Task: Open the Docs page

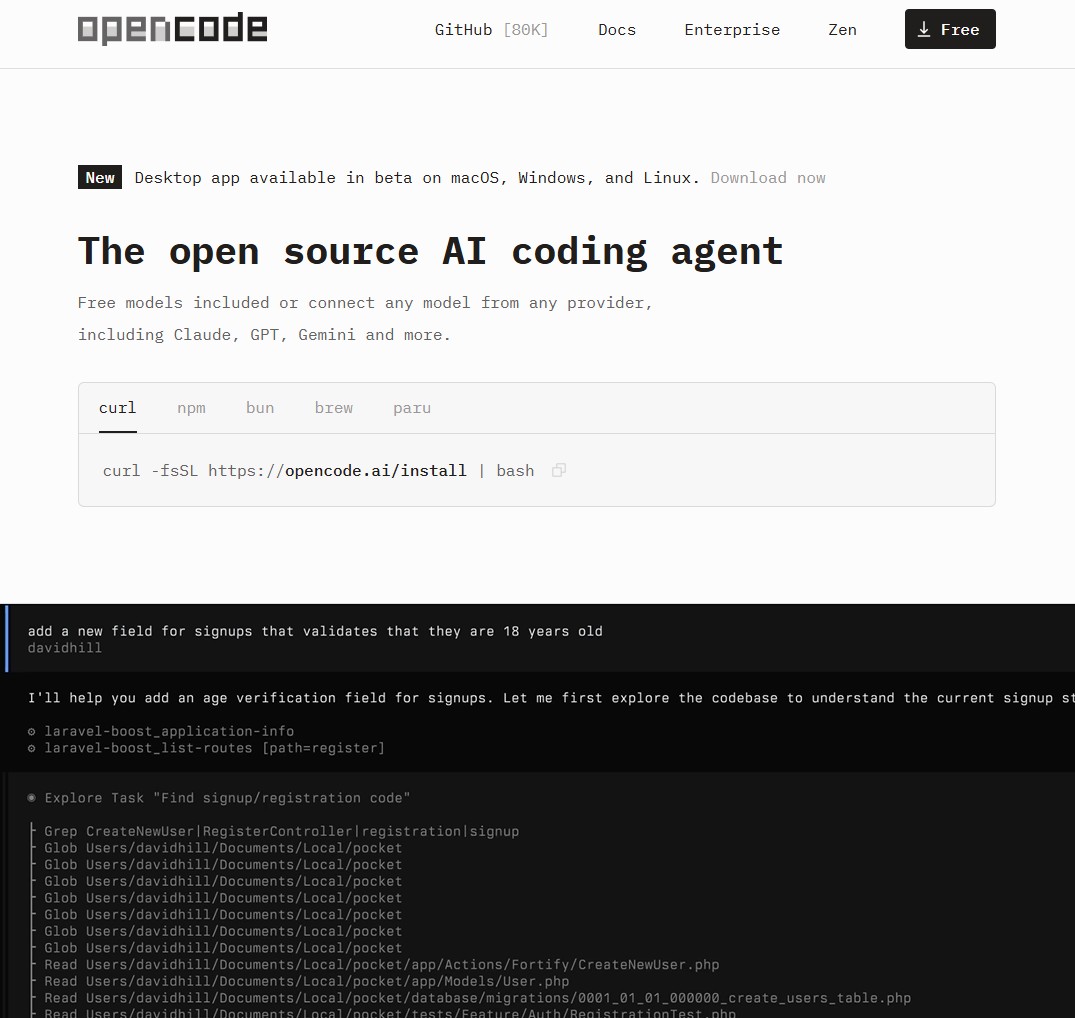Action: pyautogui.click(x=616, y=29)
